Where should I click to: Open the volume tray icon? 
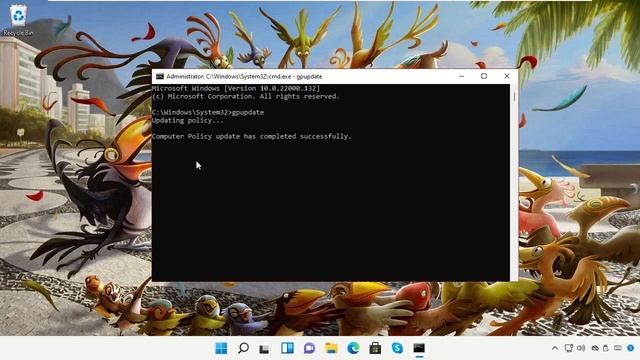click(581, 348)
